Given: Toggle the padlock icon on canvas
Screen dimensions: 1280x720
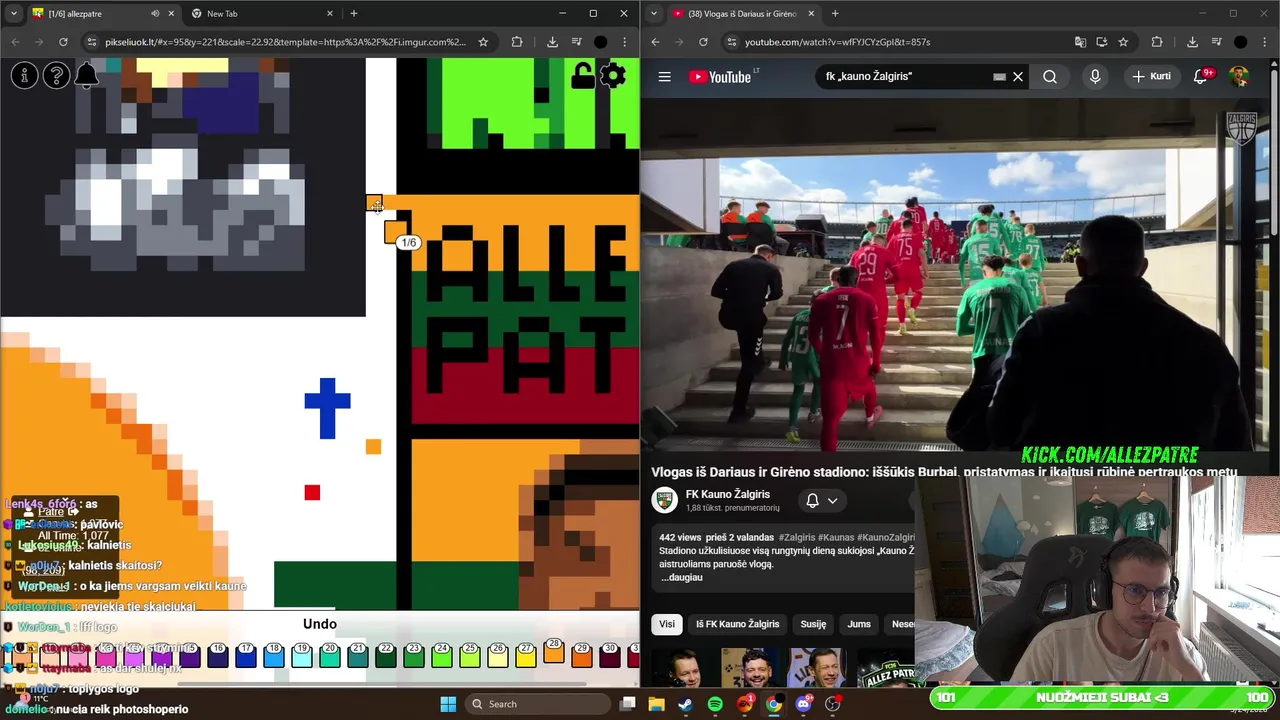Looking at the screenshot, I should (582, 75).
